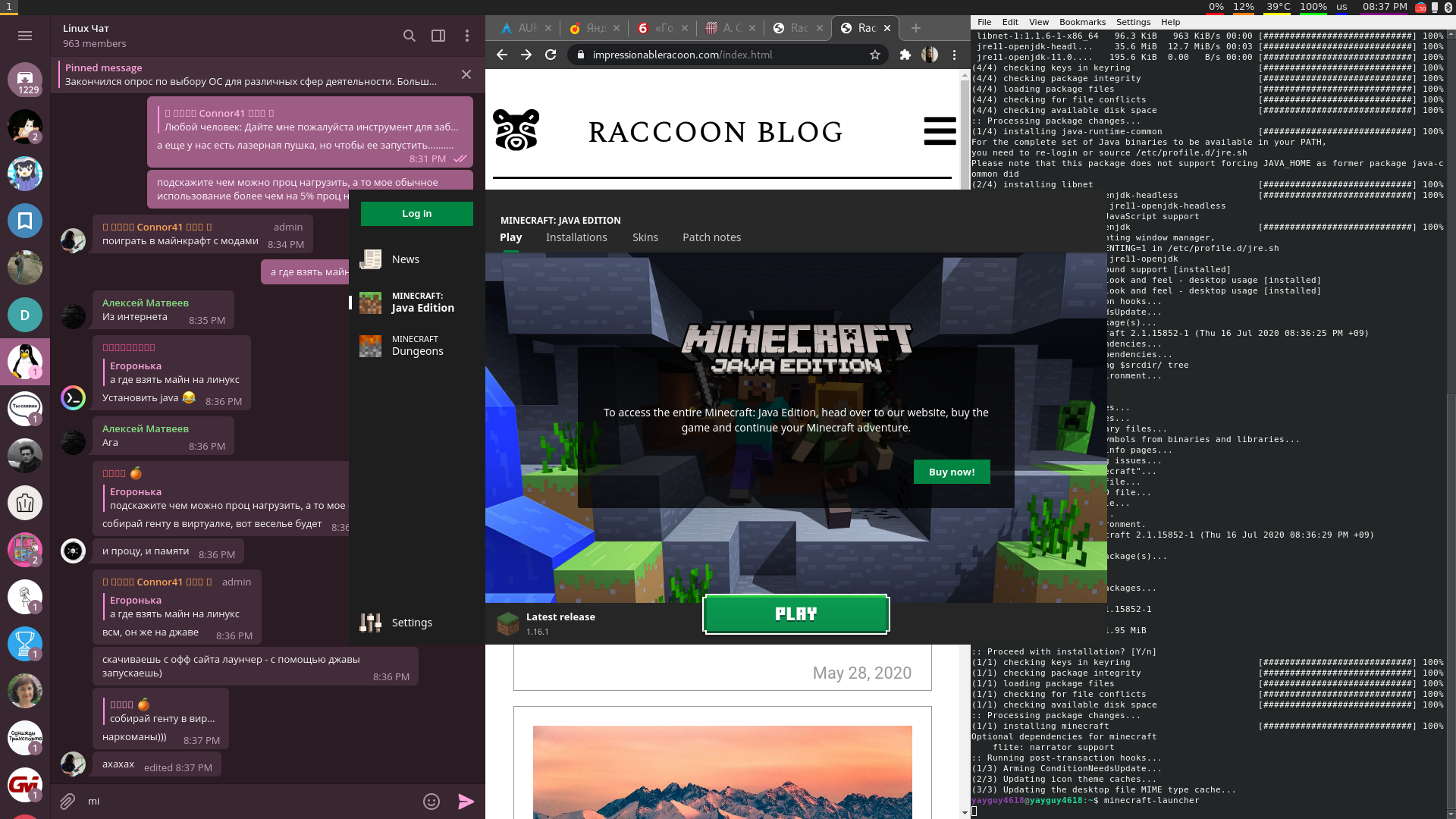Screen dimensions: 1456x819
Task: Bookmark this page with star icon
Action: 875,55
